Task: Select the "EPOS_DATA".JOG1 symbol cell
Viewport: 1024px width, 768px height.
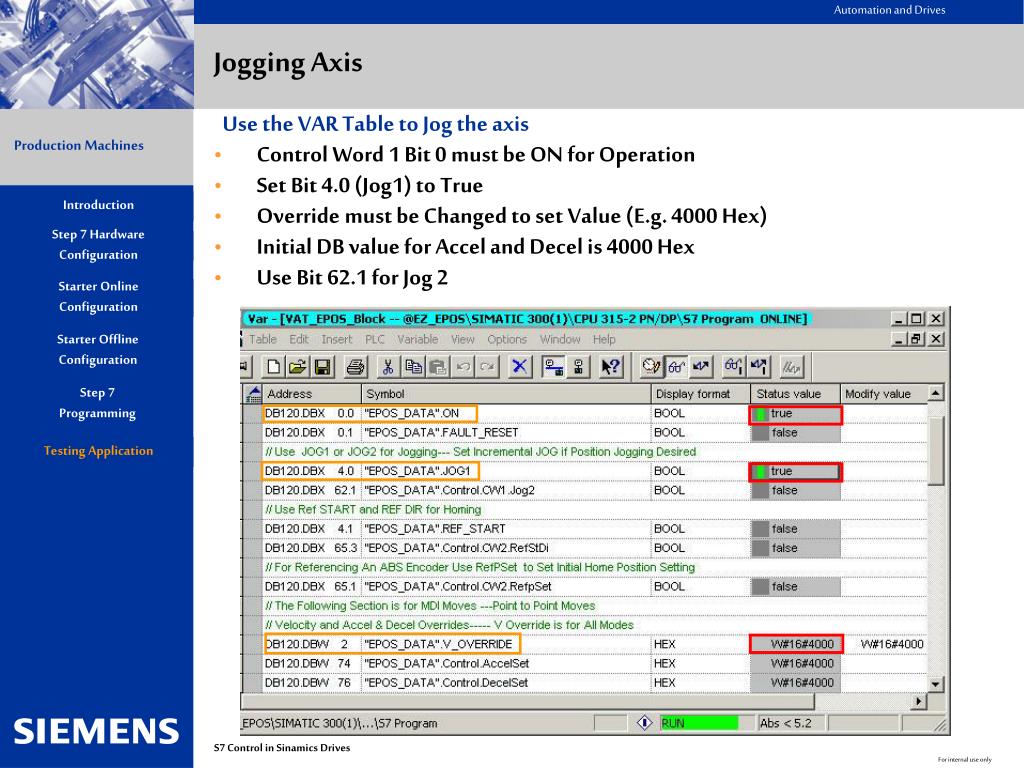Action: 506,471
